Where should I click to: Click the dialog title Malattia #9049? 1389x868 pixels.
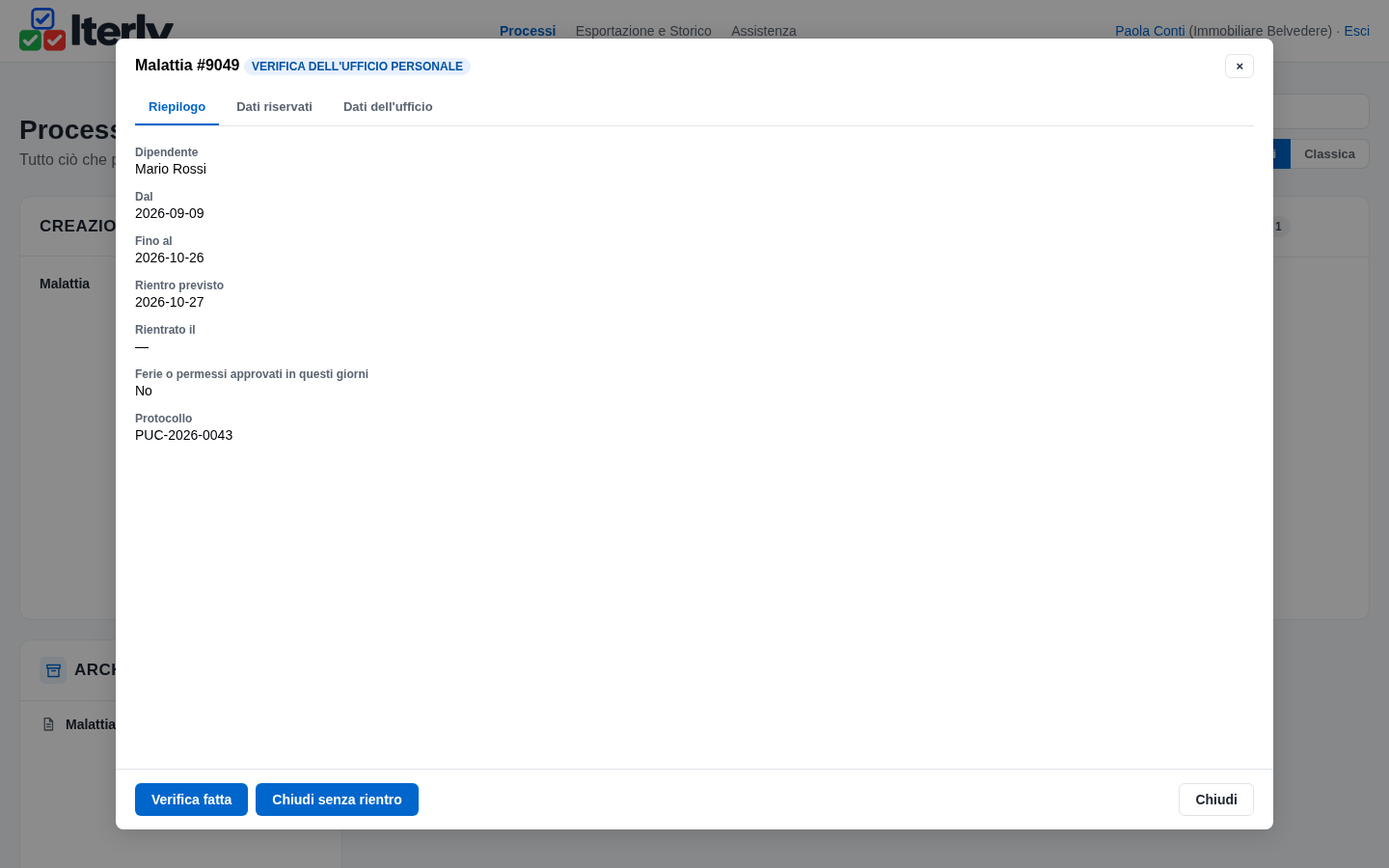click(187, 66)
